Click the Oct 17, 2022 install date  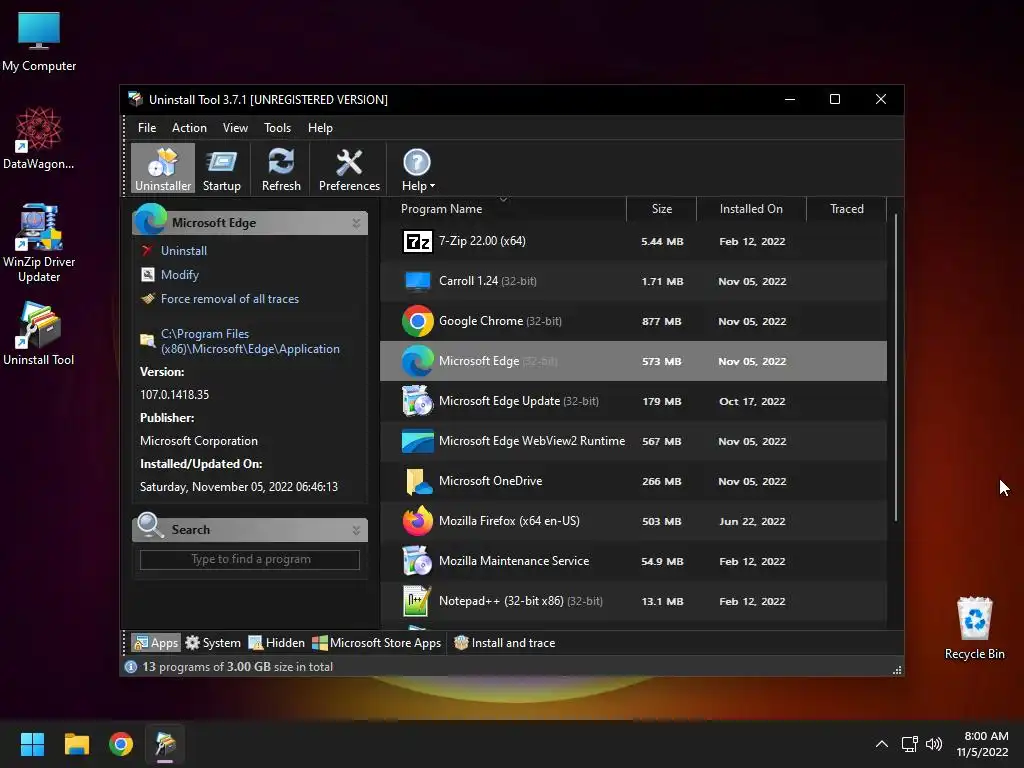pos(752,401)
